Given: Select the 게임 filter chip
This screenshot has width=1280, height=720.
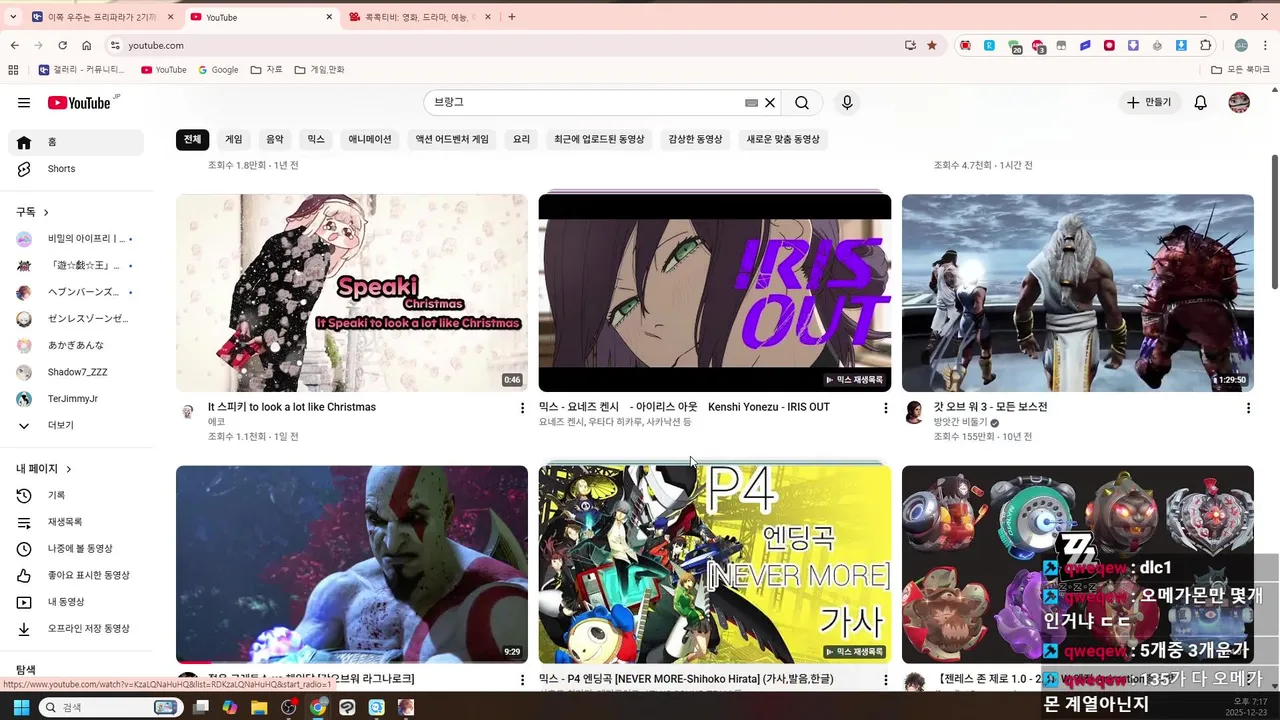Looking at the screenshot, I should [x=234, y=139].
